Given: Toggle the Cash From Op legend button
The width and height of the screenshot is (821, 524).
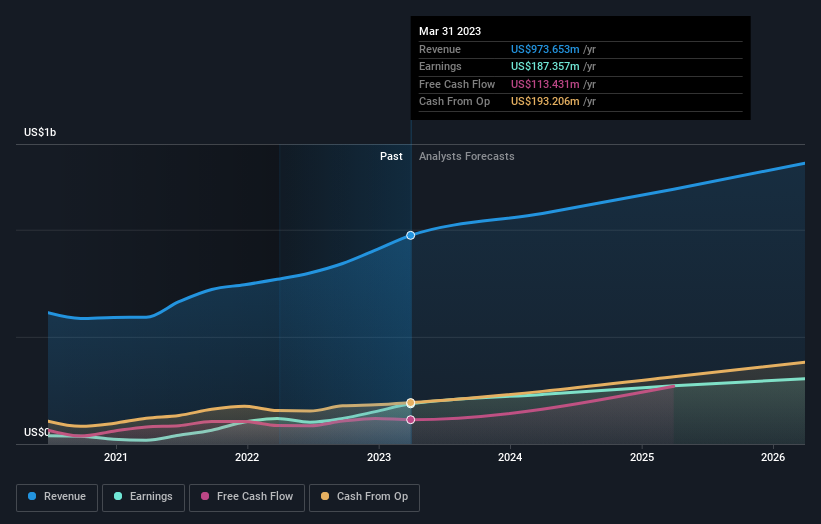Looking at the screenshot, I should pos(364,497).
